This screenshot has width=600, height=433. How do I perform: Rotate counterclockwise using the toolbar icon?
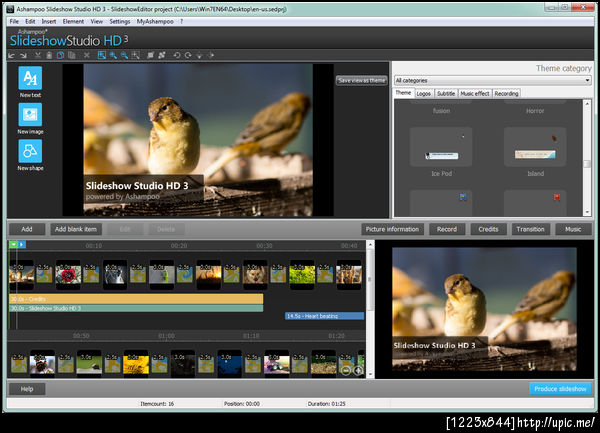click(176, 56)
